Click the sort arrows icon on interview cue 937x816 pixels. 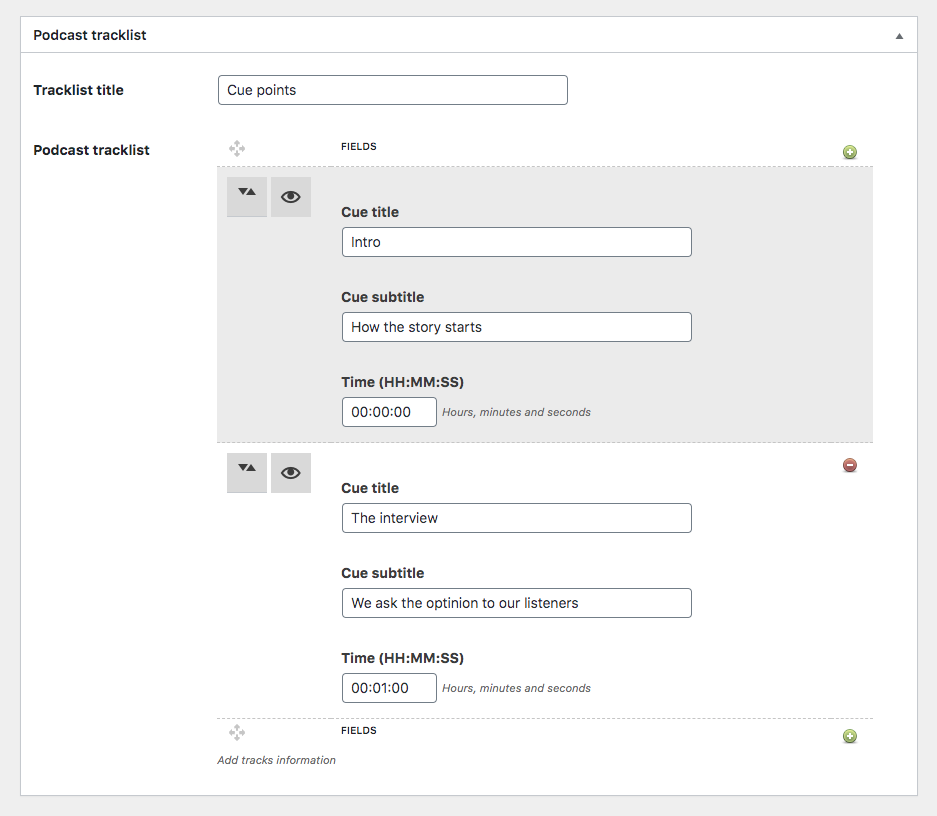(x=247, y=473)
